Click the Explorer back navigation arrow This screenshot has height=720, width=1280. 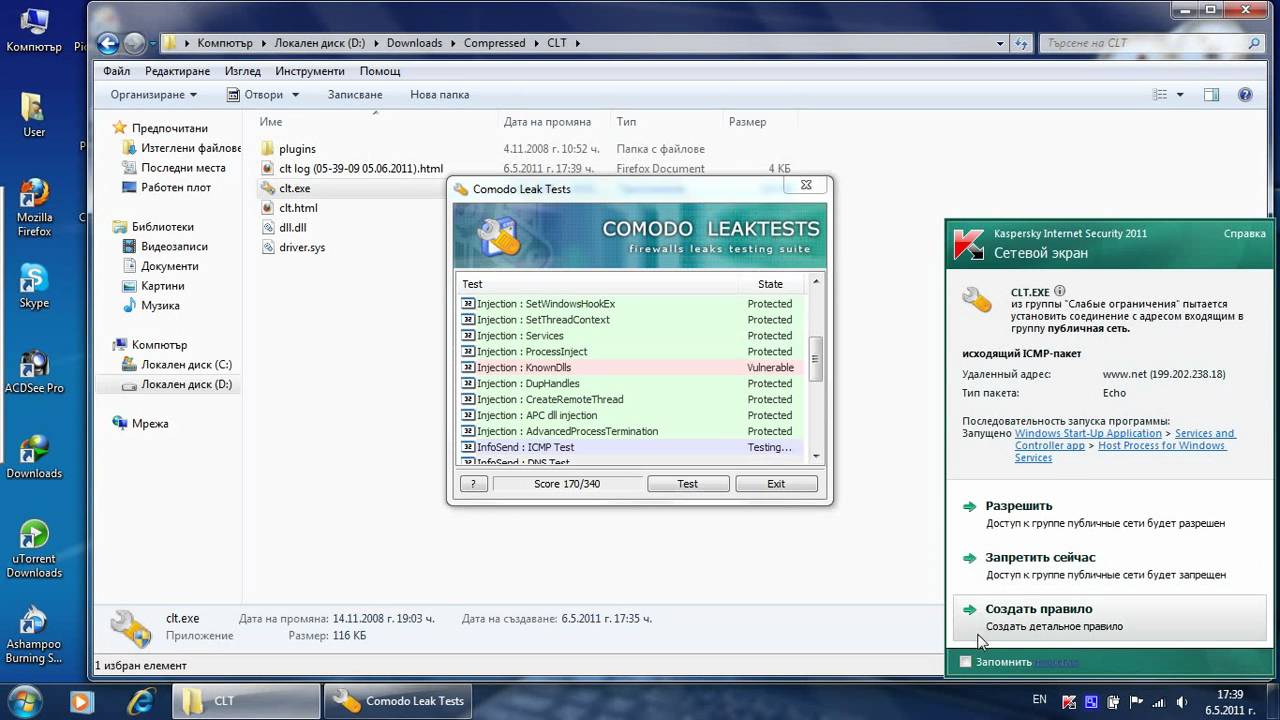coord(108,43)
